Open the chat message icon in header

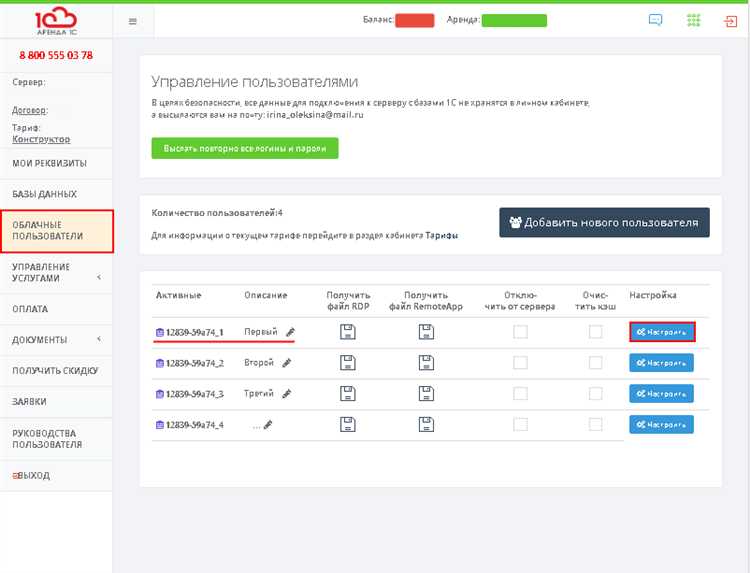(x=655, y=20)
